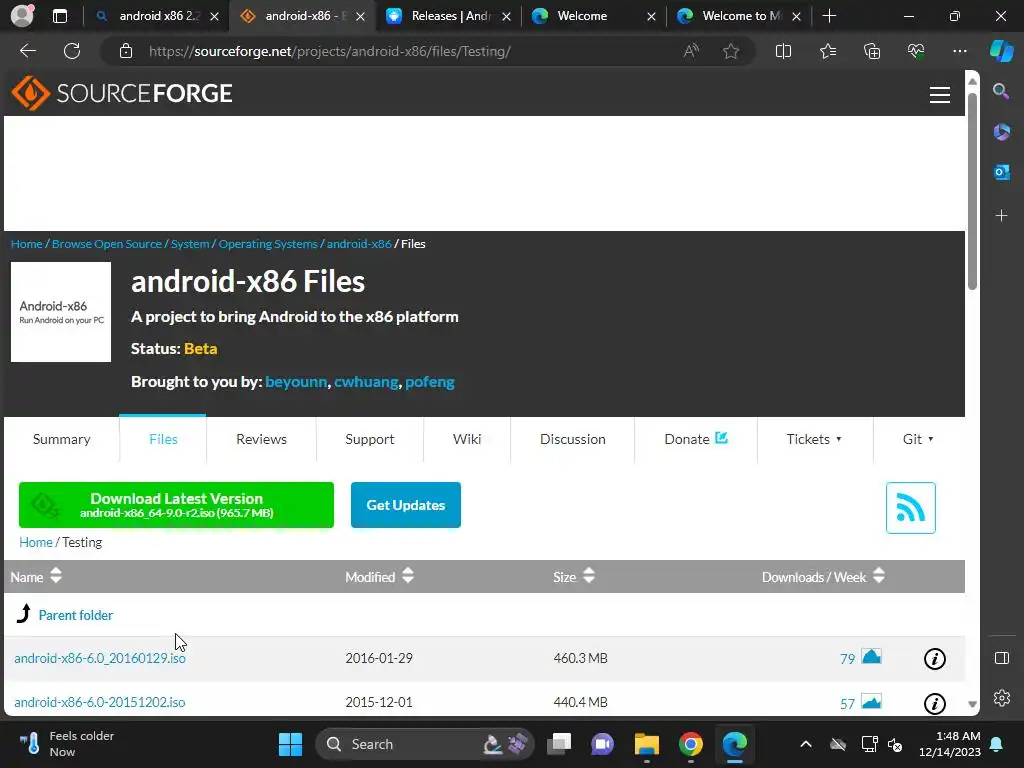Open beyounn's profile link
This screenshot has height=768, width=1024.
[x=296, y=382]
